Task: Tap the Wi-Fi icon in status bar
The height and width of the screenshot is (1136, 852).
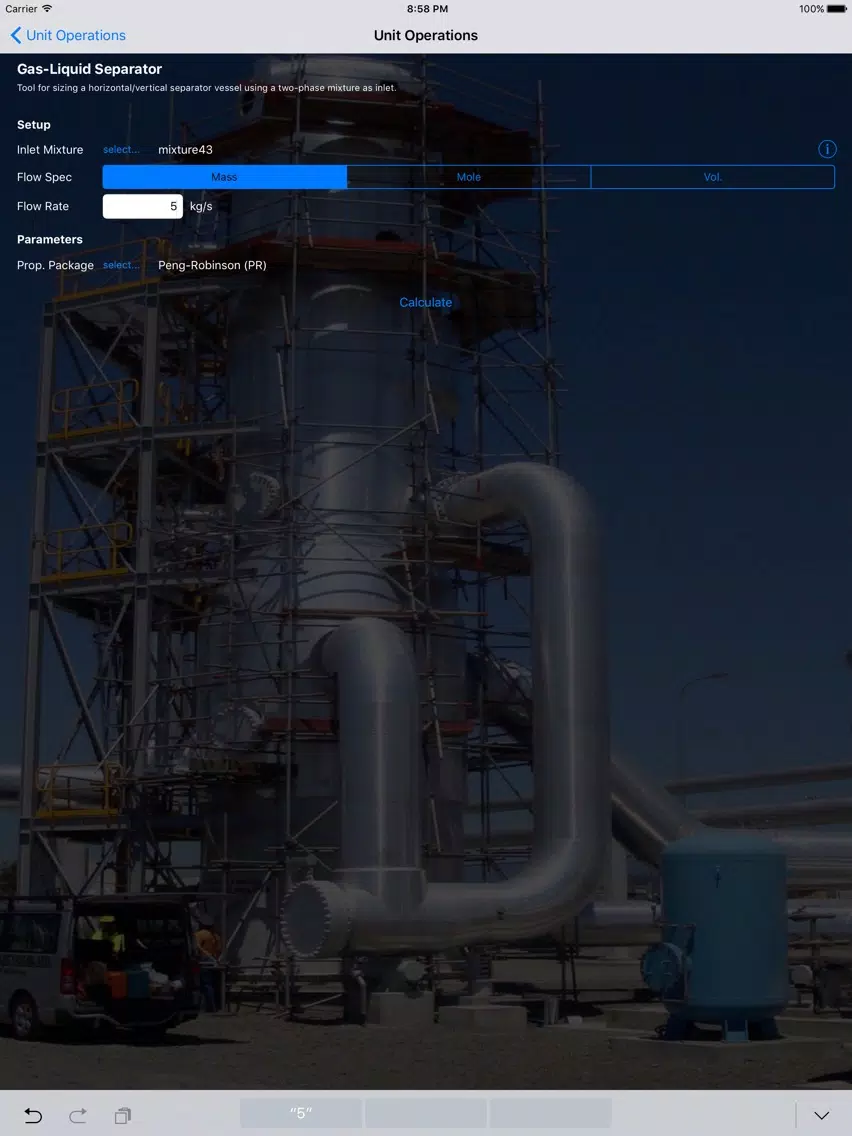Action: click(47, 9)
